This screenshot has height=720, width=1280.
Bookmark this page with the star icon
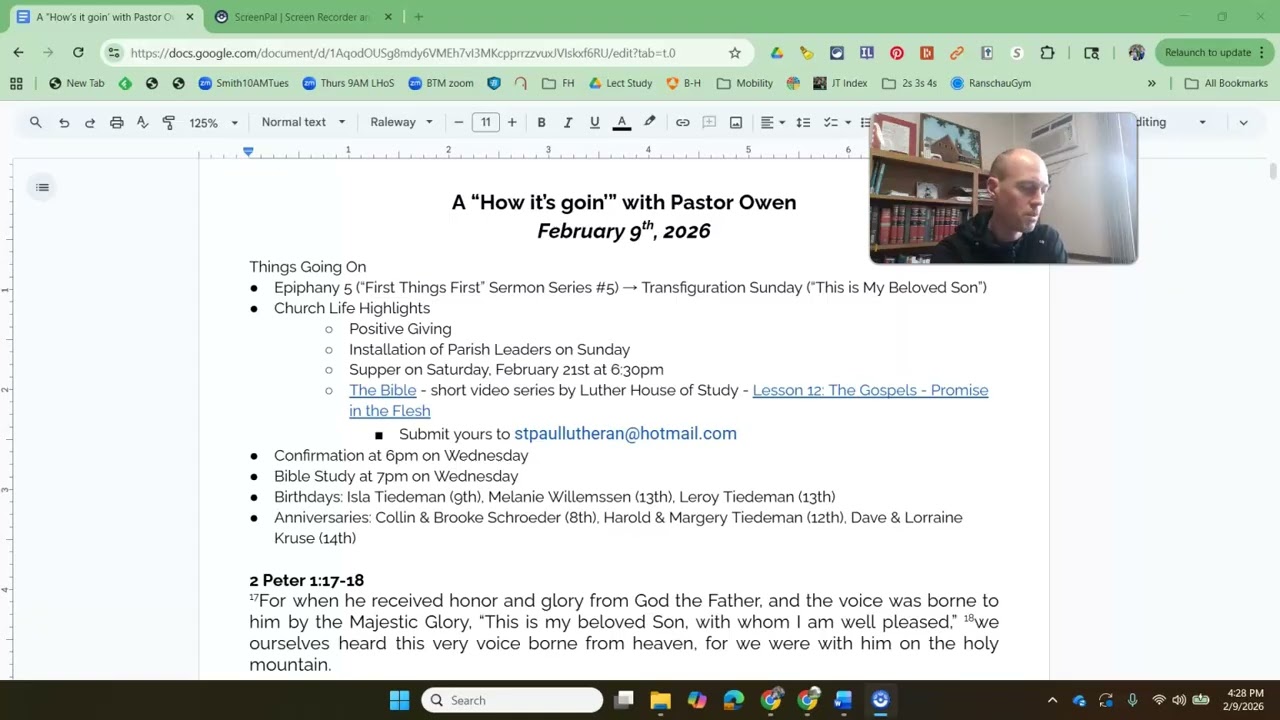735,53
